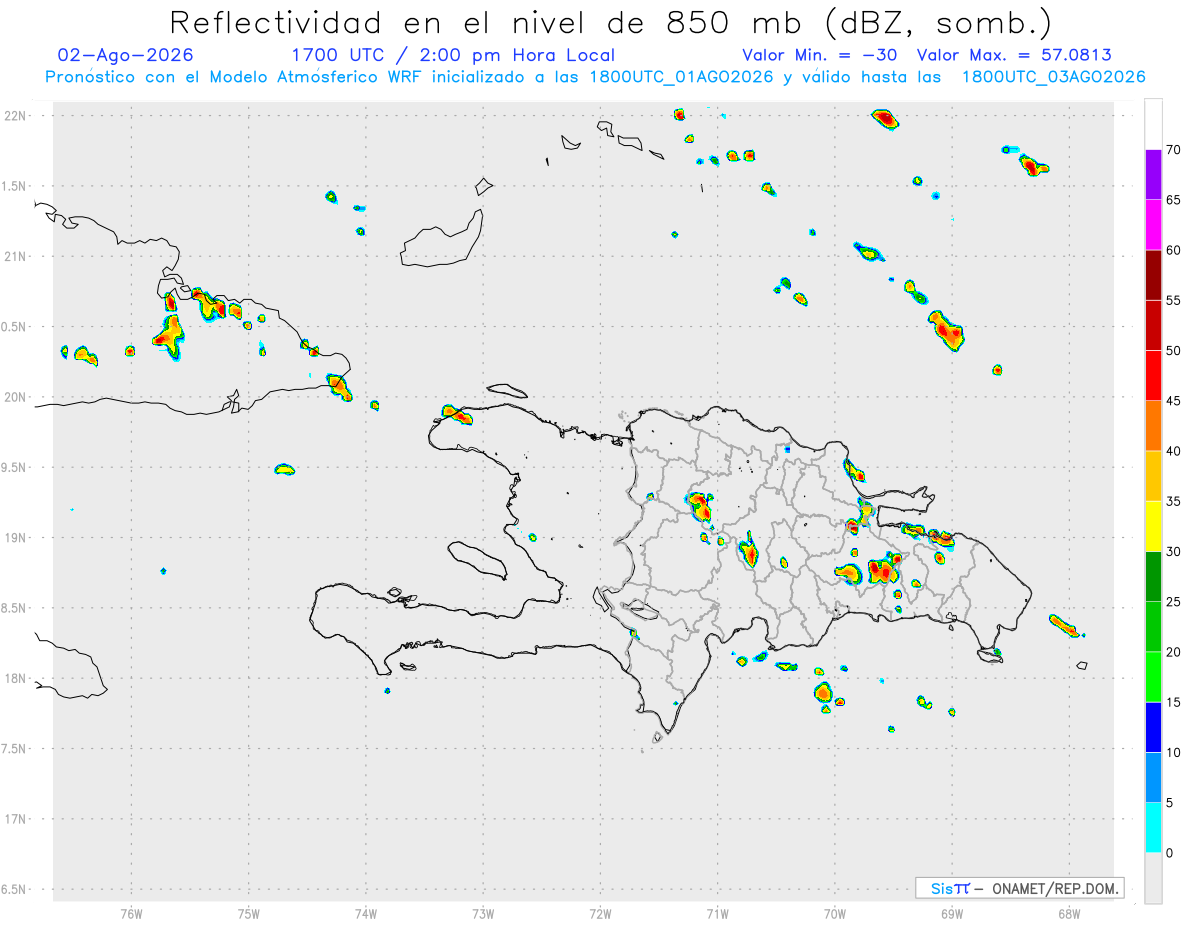
Task: Click the 'Pronóstico con el Modelo Atmosférico WRF' line
Action: [x=595, y=77]
